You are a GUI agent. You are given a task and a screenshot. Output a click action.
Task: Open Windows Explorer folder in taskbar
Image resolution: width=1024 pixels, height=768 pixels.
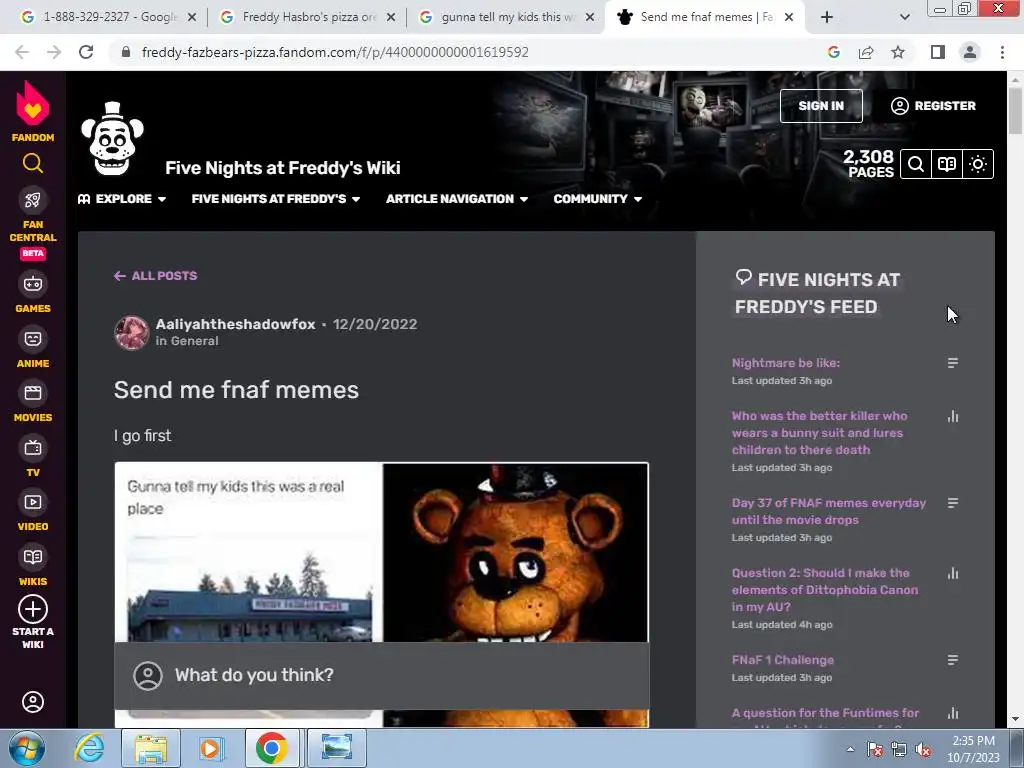point(151,748)
